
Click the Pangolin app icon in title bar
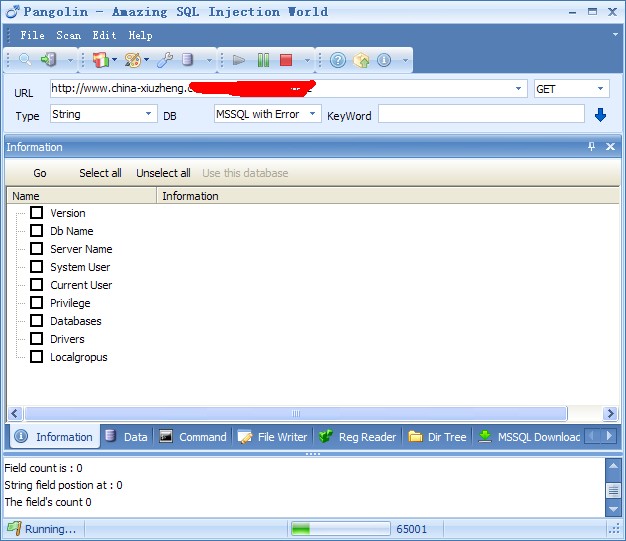tap(12, 12)
